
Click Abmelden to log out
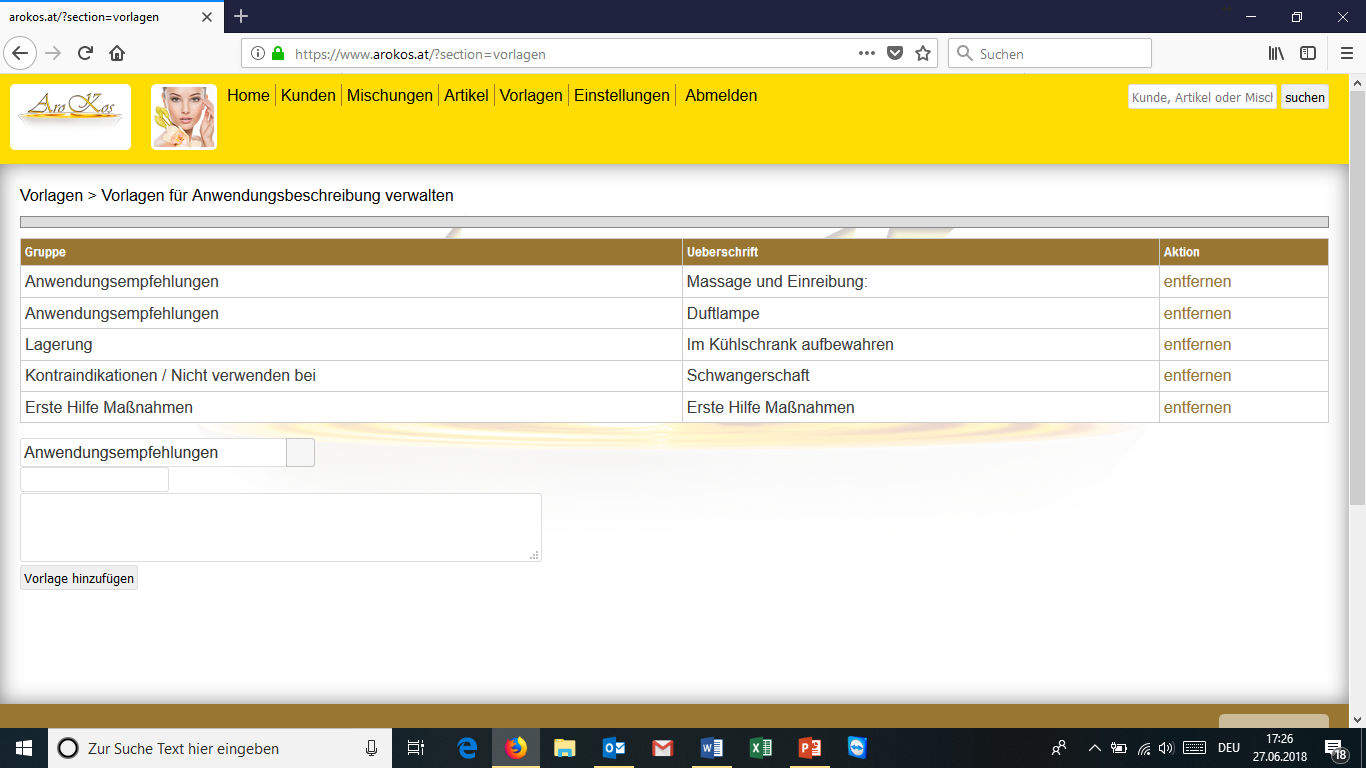[x=721, y=96]
